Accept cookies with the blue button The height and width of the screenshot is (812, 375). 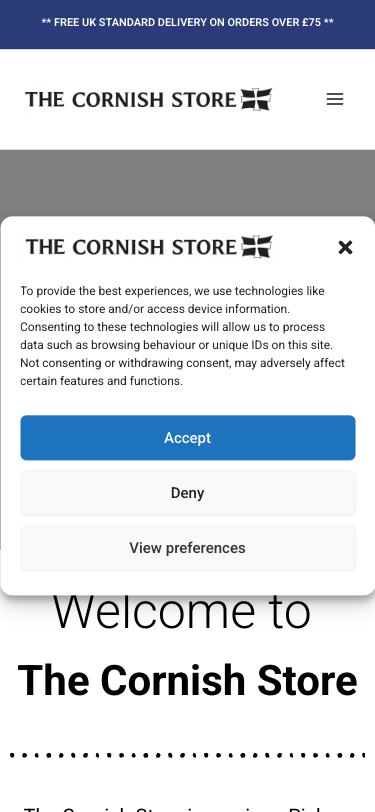[188, 438]
